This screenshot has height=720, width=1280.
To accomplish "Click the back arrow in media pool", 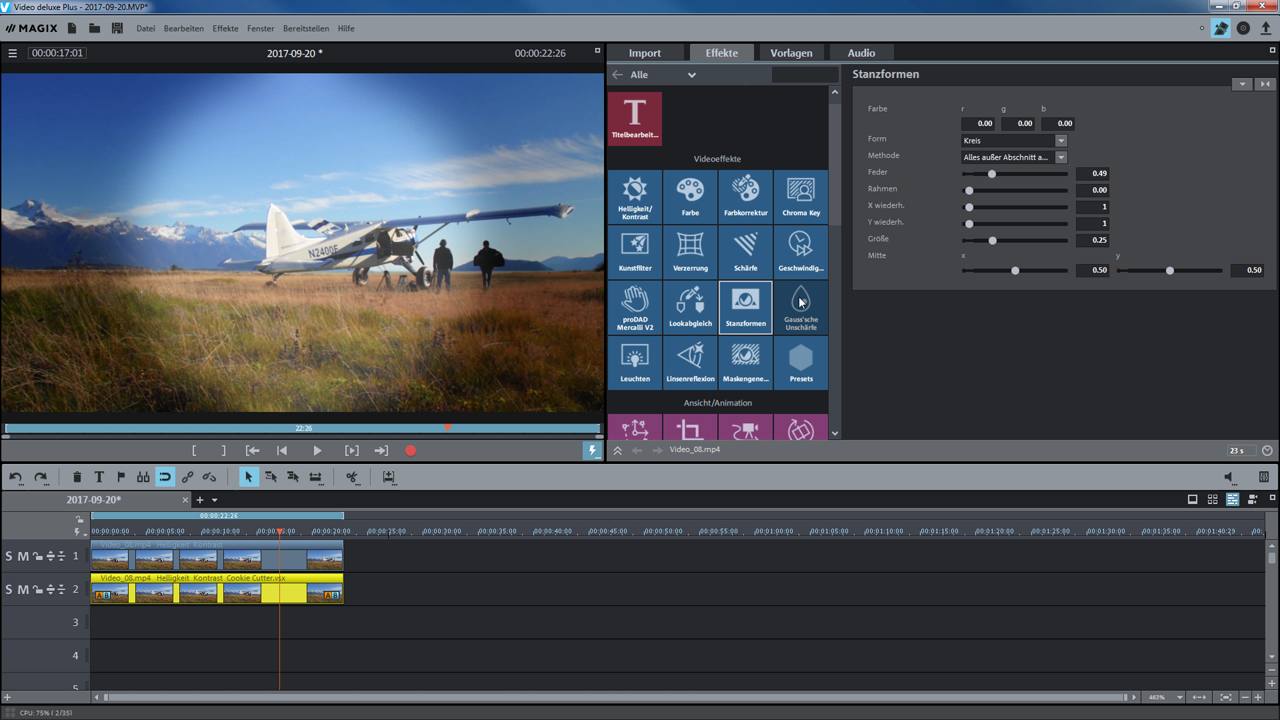I will pos(617,75).
